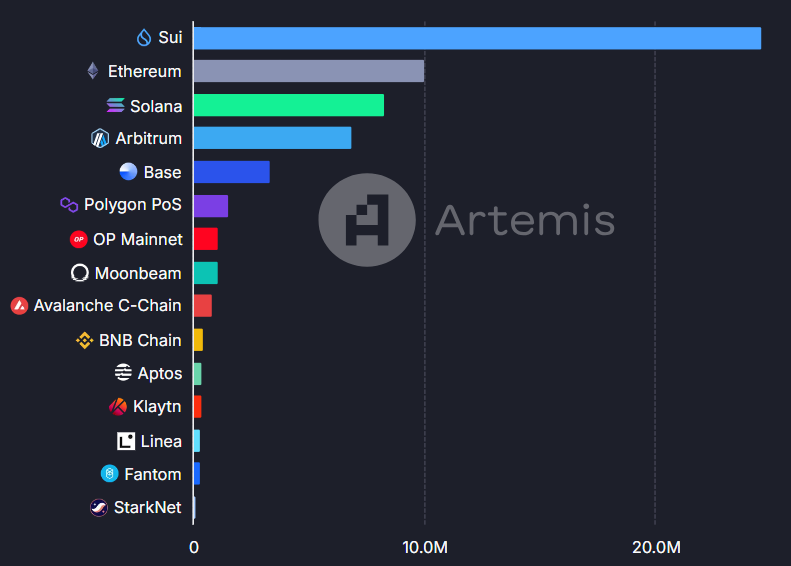Click the 10.0M axis label

(x=425, y=547)
